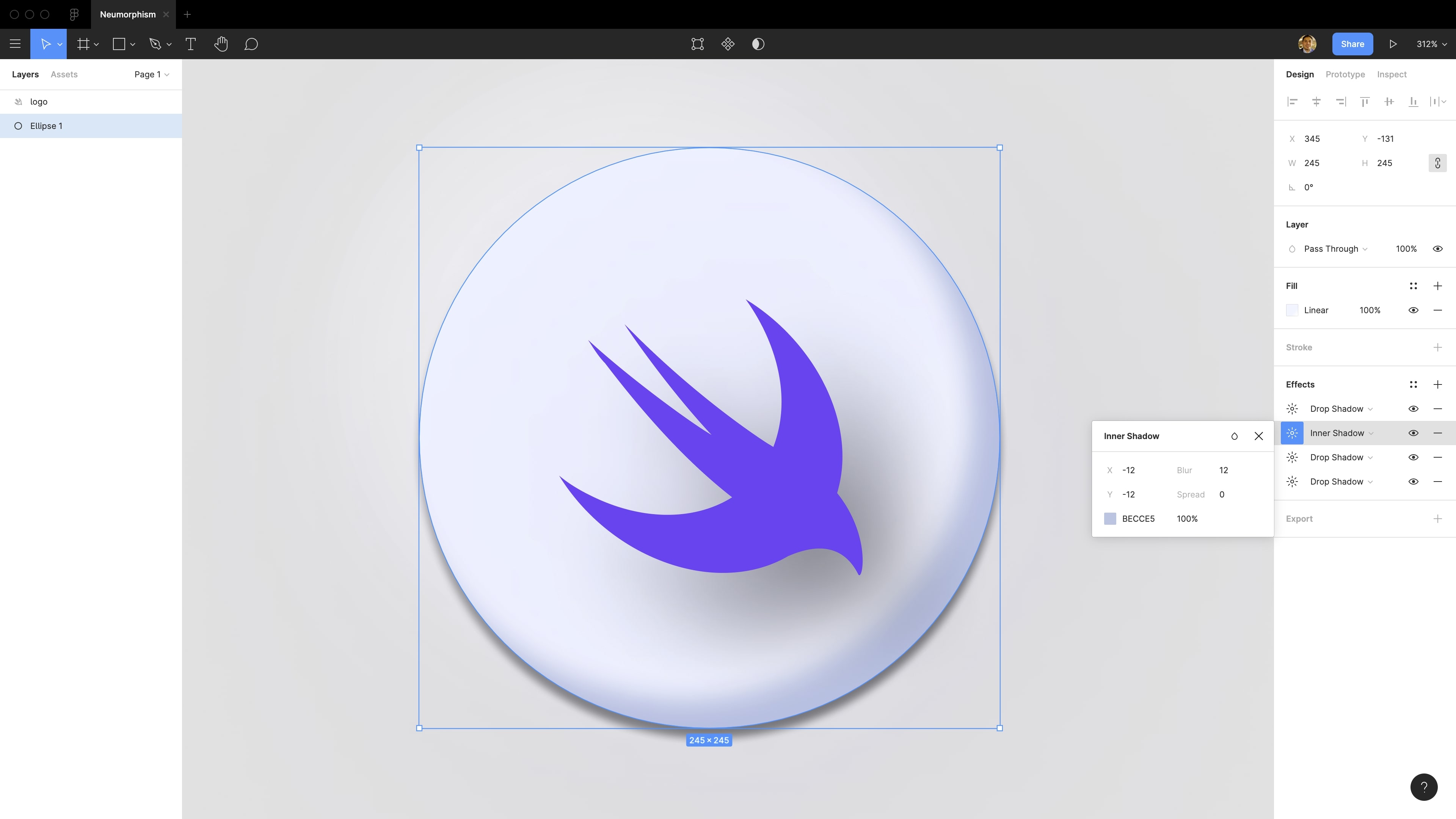This screenshot has width=1456, height=819.
Task: Open the hamburger main menu
Action: (x=15, y=44)
